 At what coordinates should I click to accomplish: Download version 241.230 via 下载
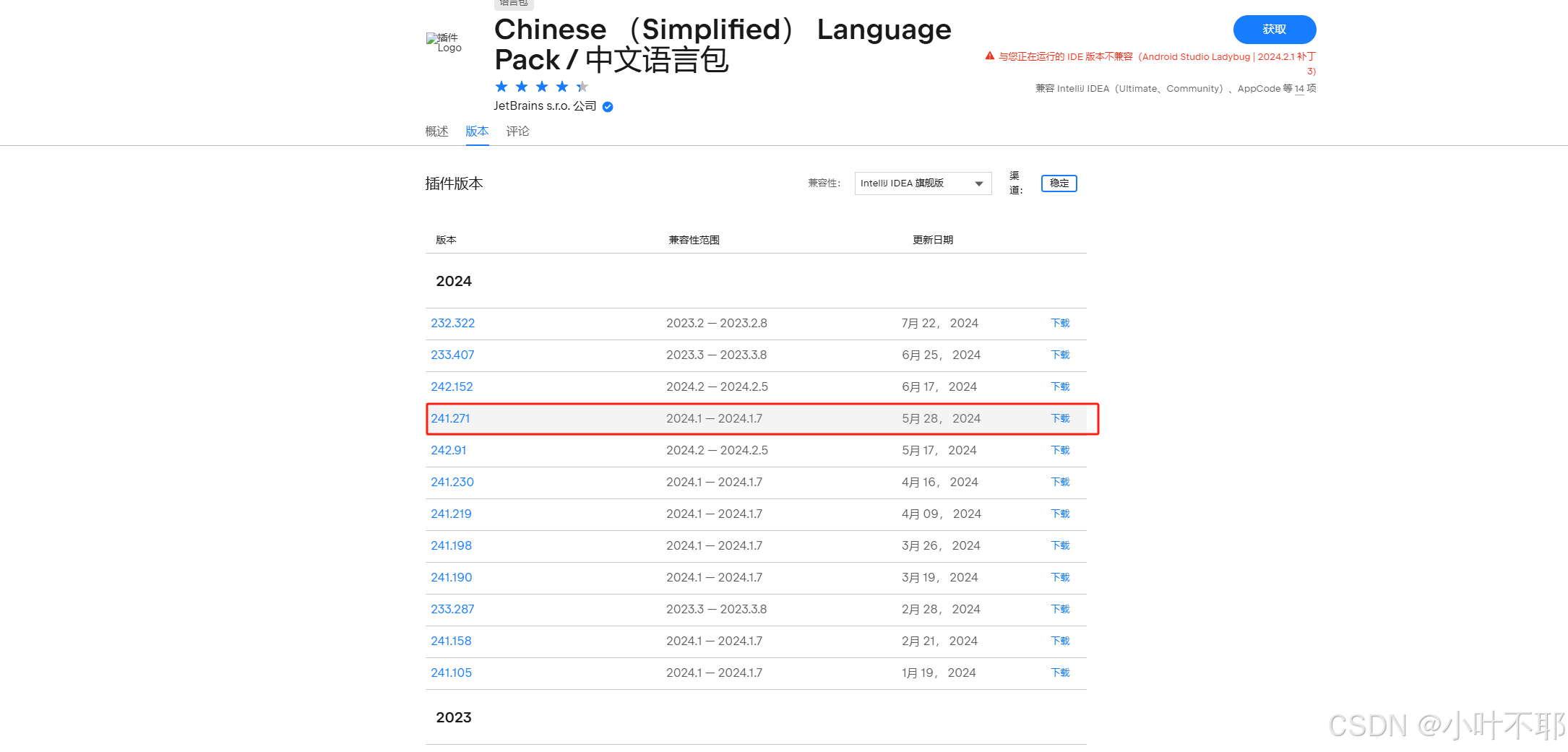click(1060, 483)
